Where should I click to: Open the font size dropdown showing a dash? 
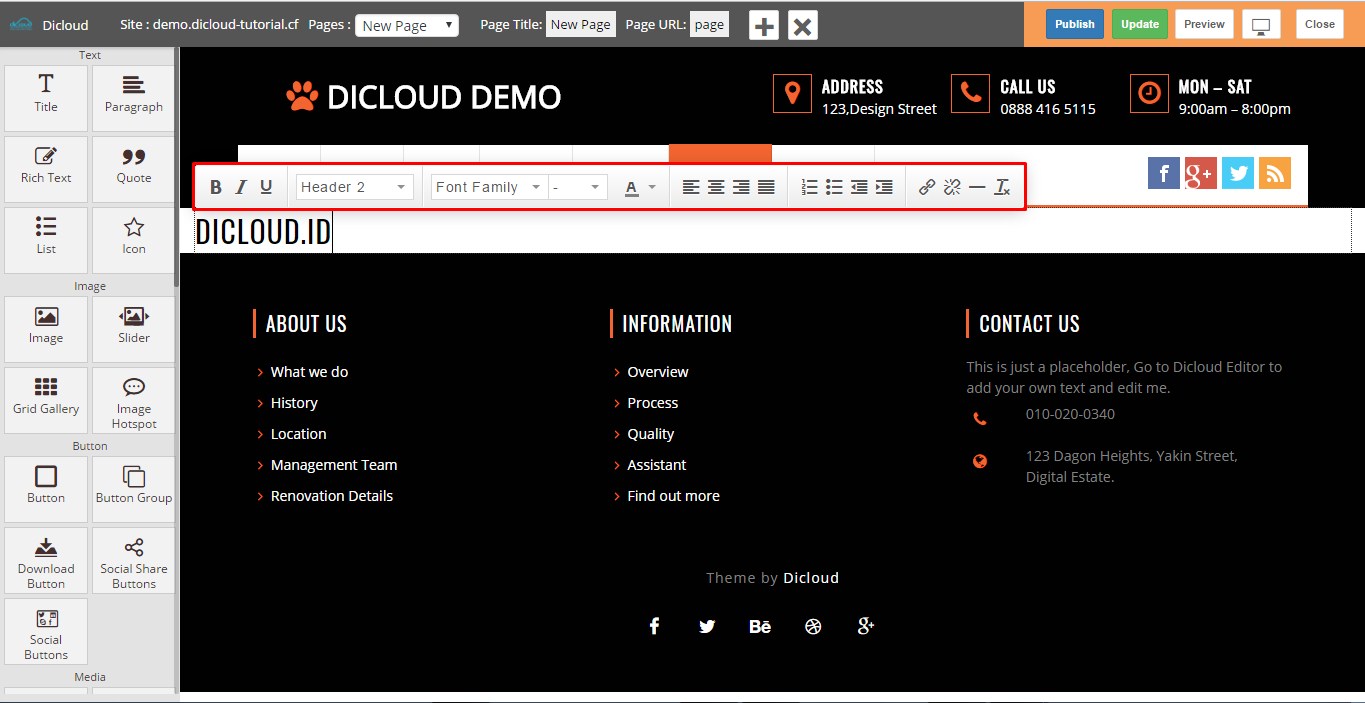(x=578, y=187)
